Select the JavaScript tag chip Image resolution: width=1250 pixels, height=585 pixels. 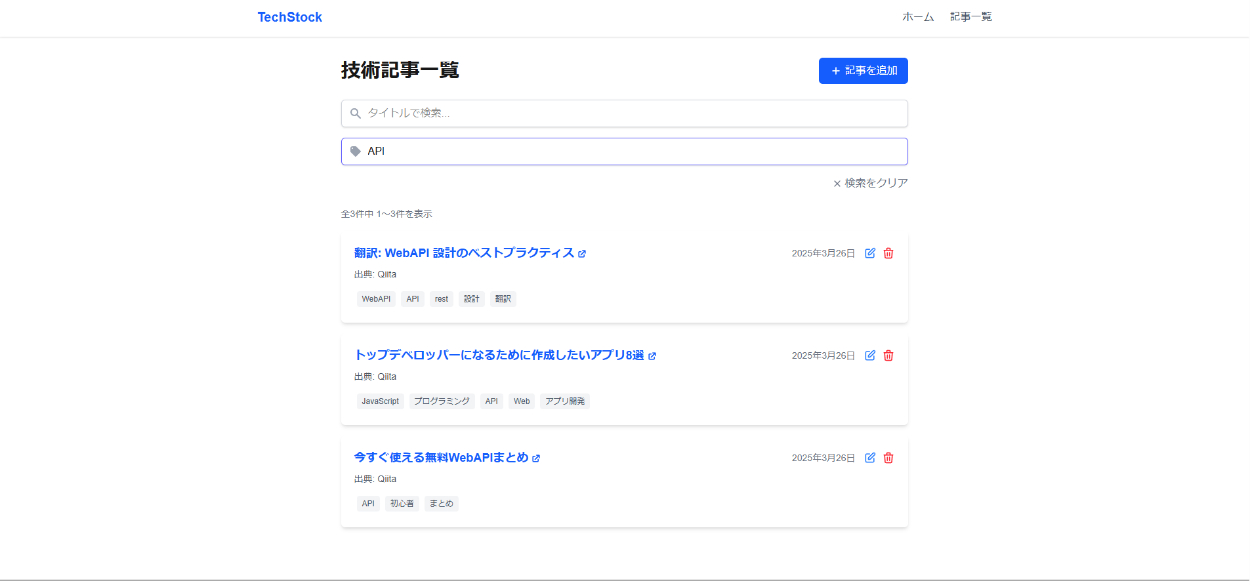pos(380,401)
